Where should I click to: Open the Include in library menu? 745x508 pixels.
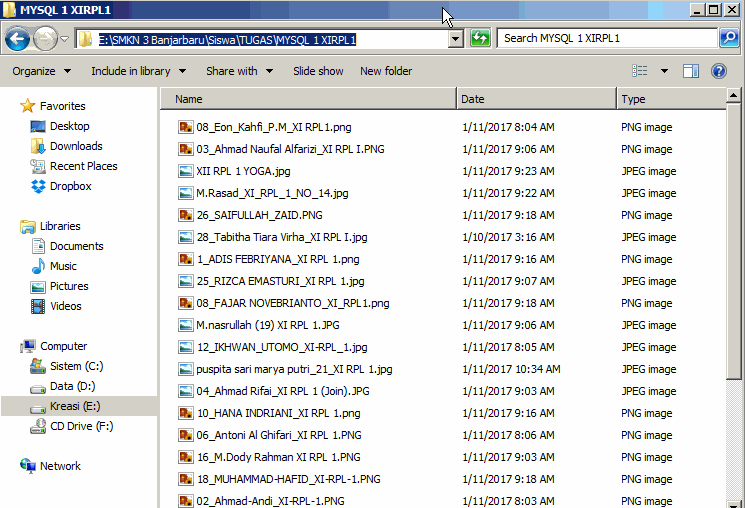pyautogui.click(x=138, y=71)
